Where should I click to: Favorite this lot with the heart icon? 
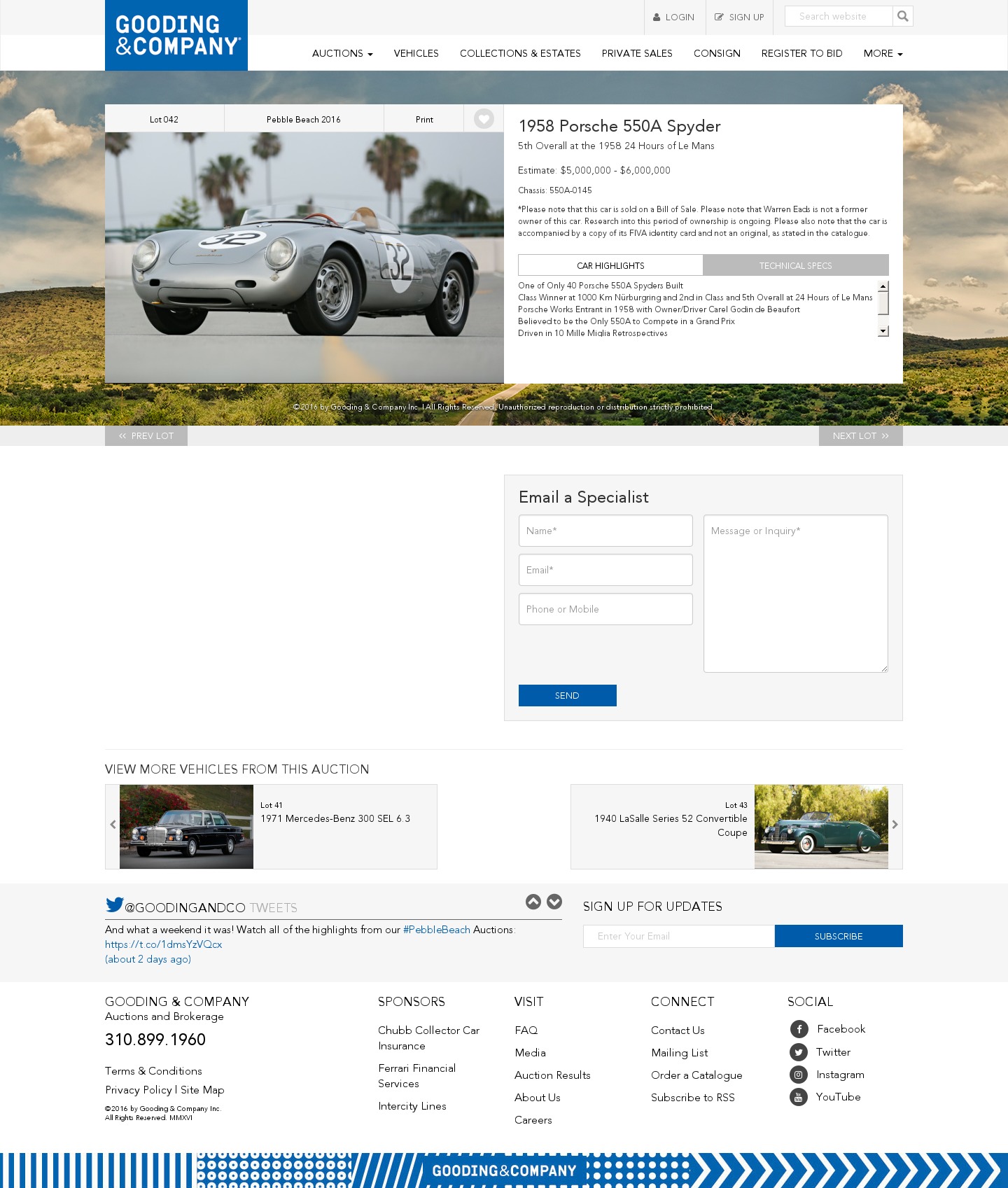pyautogui.click(x=484, y=118)
